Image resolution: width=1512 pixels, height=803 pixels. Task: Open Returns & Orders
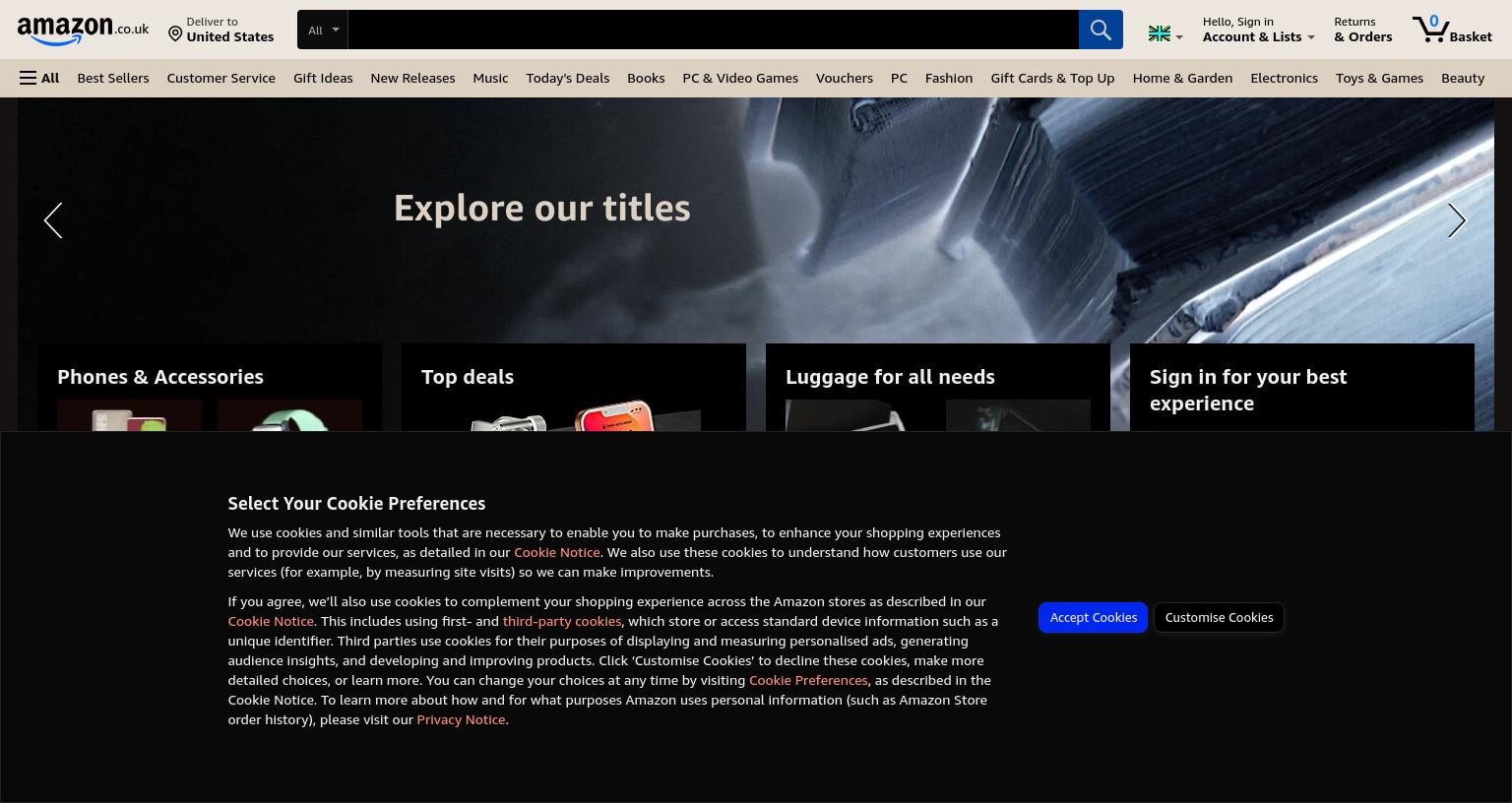[1362, 30]
